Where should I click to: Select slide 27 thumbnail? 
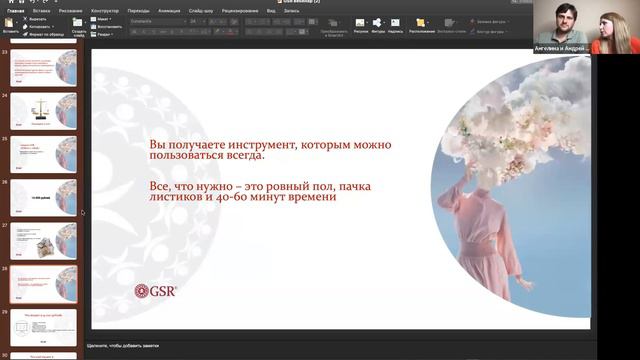[43, 241]
